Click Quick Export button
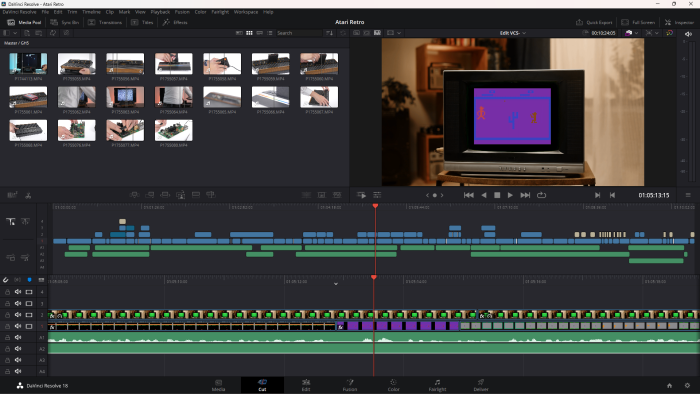Image resolution: width=700 pixels, height=394 pixels. [x=594, y=22]
